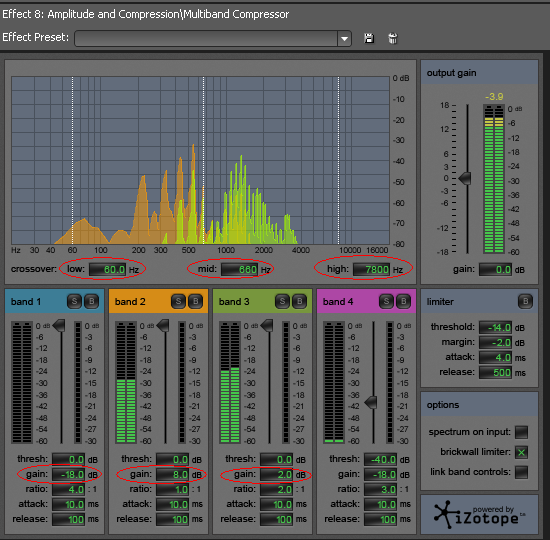The width and height of the screenshot is (550, 540).
Task: Click band 3 gain 2.0 dB field
Action: pyautogui.click(x=276, y=474)
